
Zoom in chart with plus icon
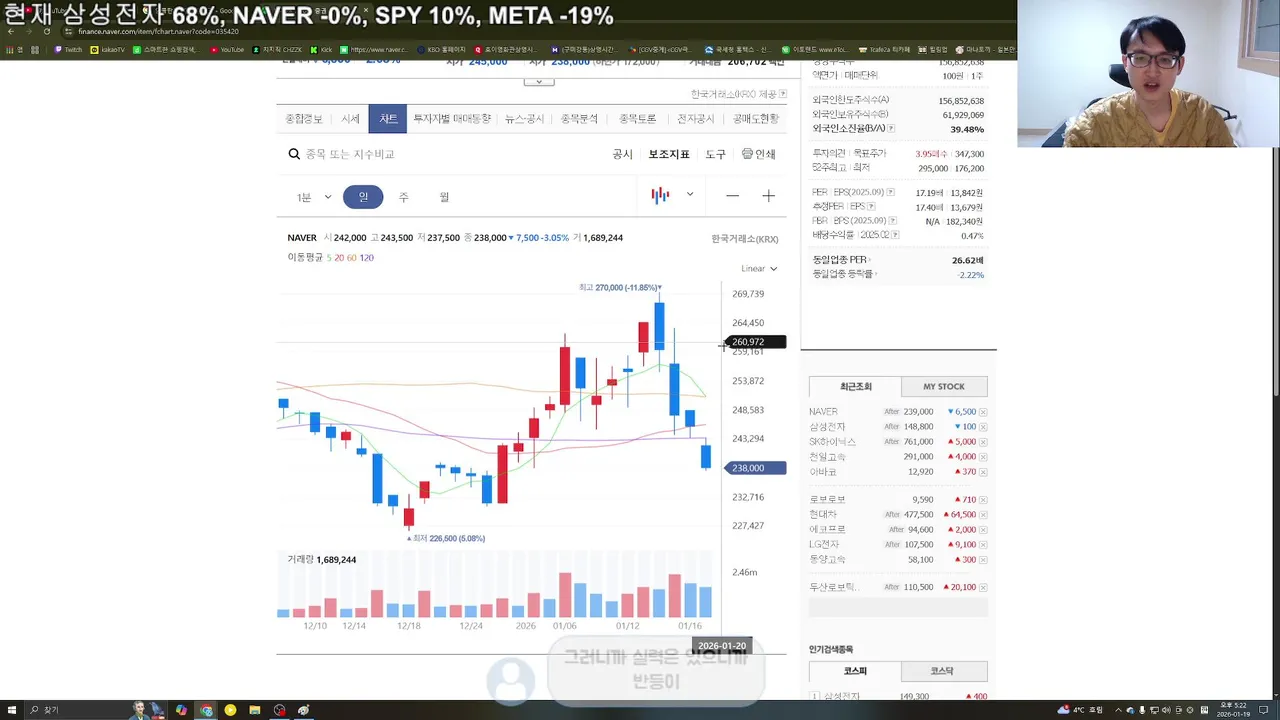click(768, 196)
